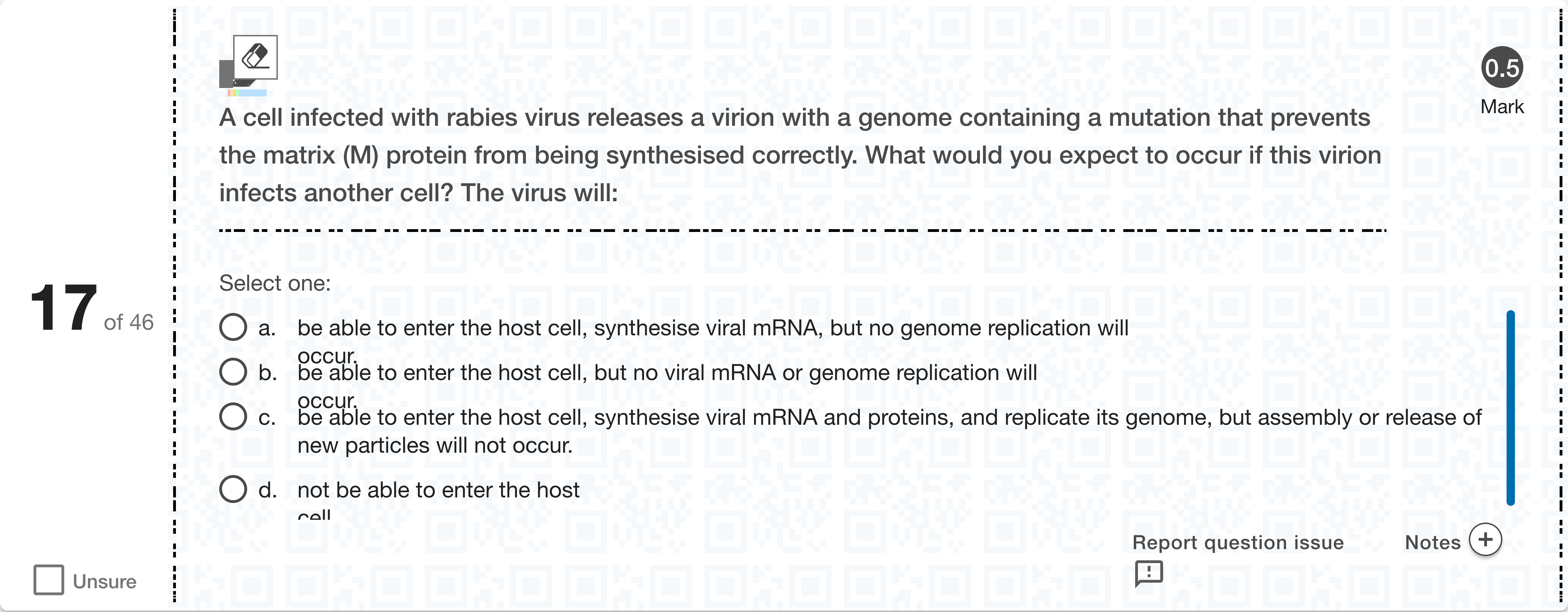Click the Notes label
The image size is (1568, 612).
pos(1432,542)
